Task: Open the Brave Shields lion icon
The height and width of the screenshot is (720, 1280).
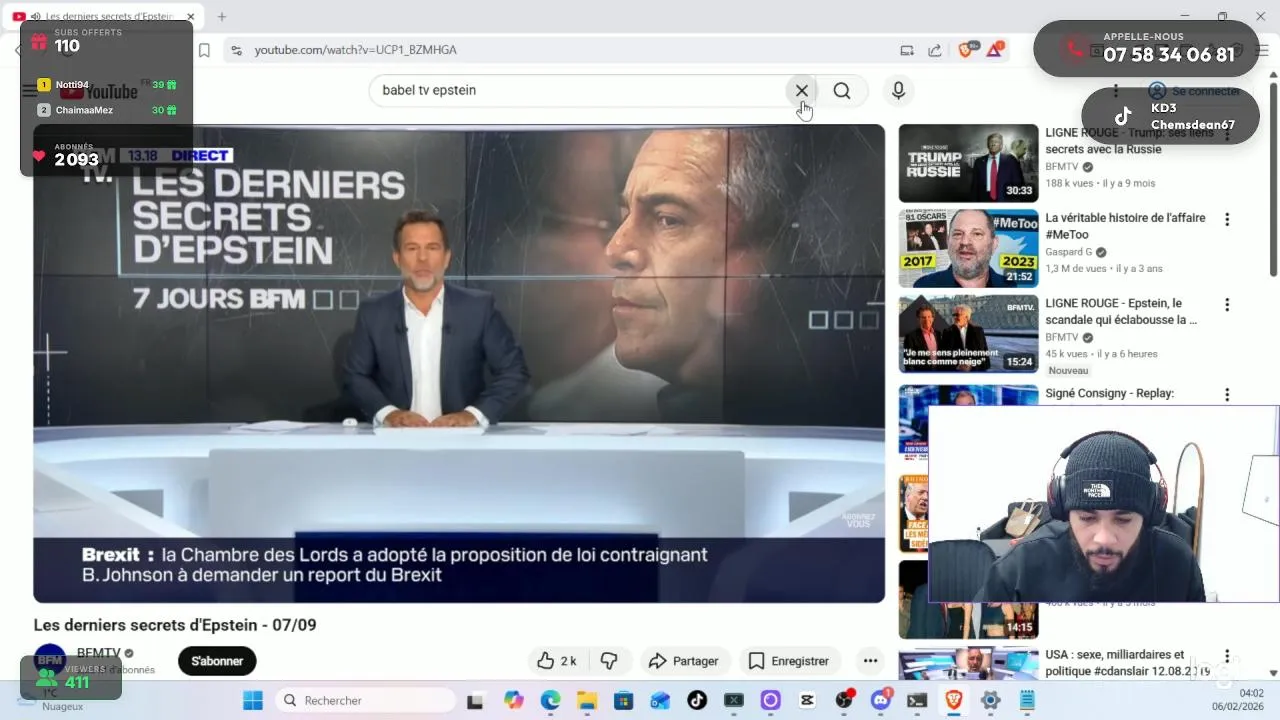Action: click(966, 50)
